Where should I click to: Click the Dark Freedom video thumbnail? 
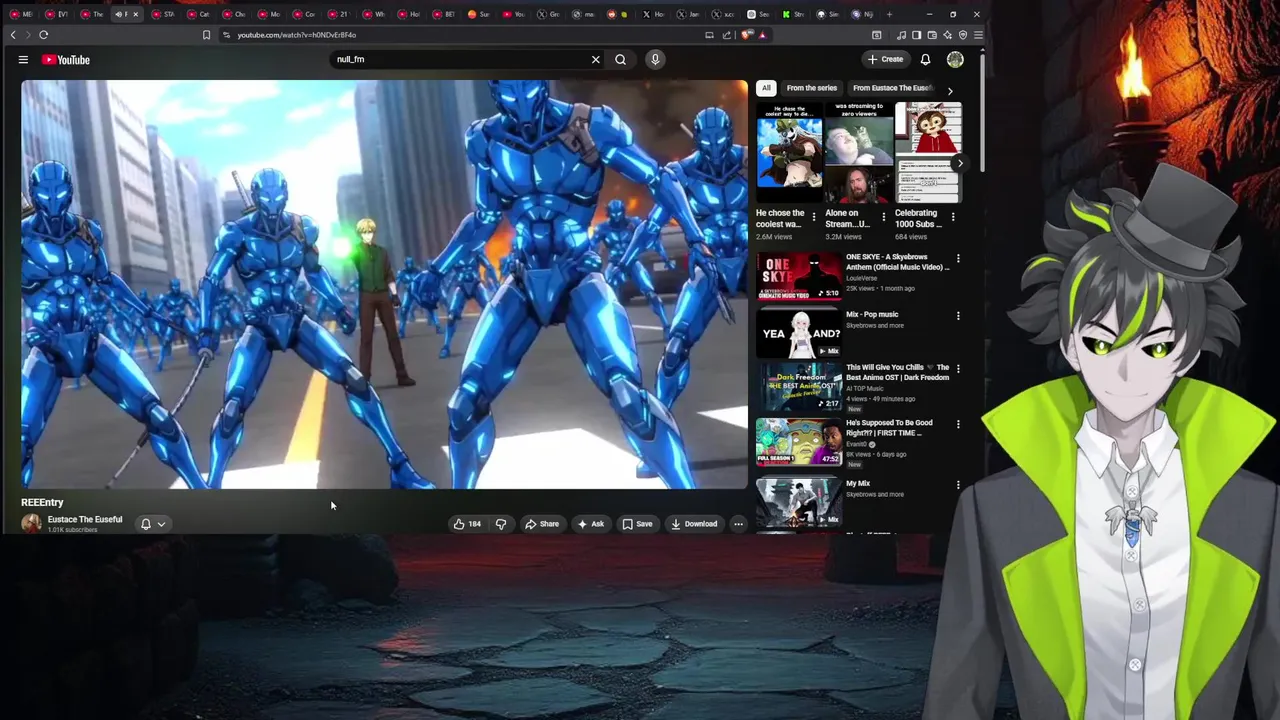click(x=799, y=387)
